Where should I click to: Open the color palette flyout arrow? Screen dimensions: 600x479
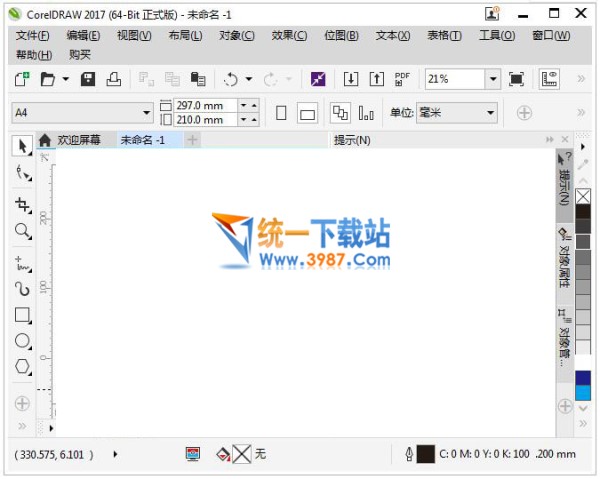(x=583, y=147)
